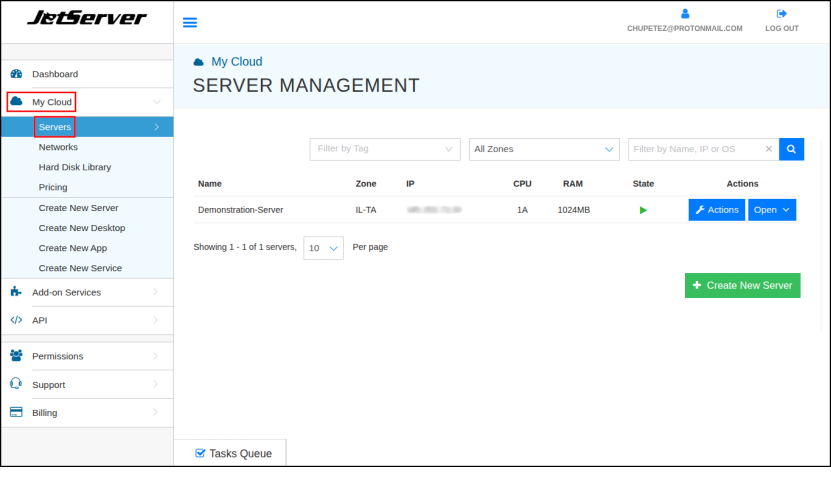Select Networks in the My Cloud submenu

coord(58,147)
